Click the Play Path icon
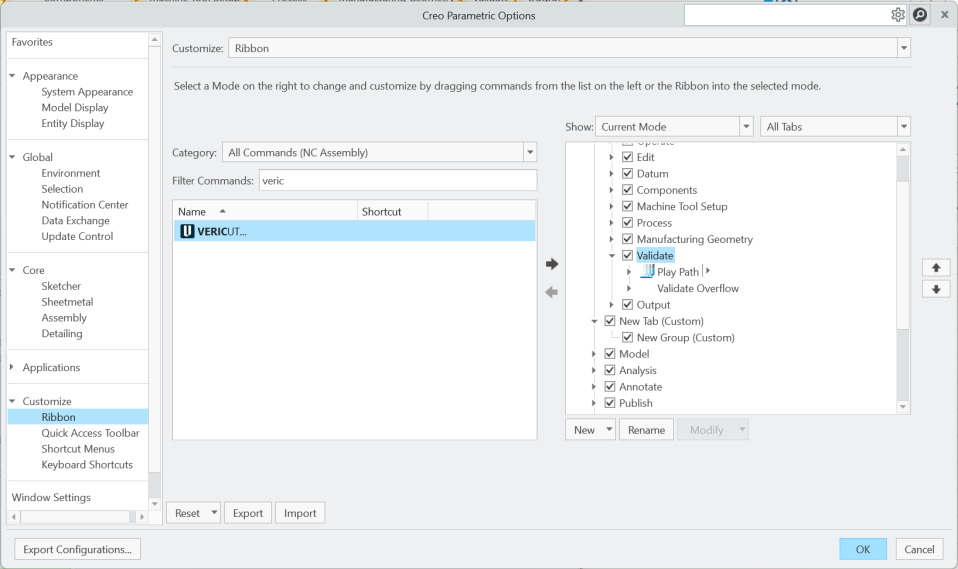Viewport: 958px width, 569px height. click(x=648, y=271)
